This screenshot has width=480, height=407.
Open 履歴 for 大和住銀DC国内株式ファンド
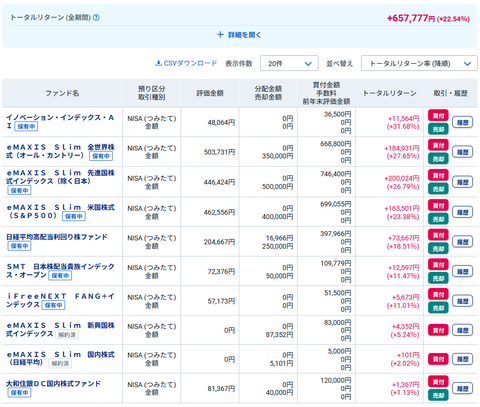point(462,388)
